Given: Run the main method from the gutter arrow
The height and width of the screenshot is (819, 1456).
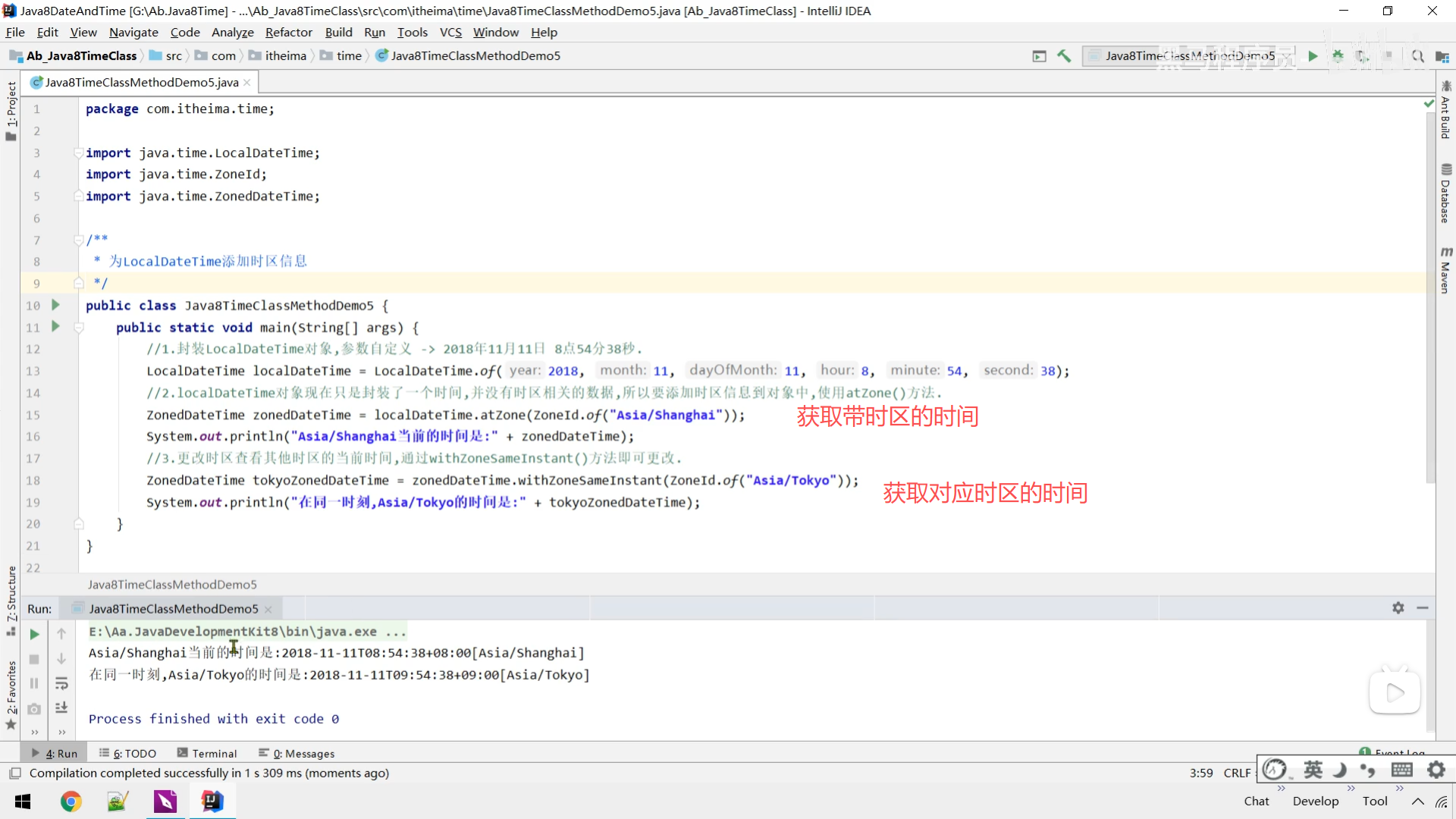Looking at the screenshot, I should coord(55,327).
